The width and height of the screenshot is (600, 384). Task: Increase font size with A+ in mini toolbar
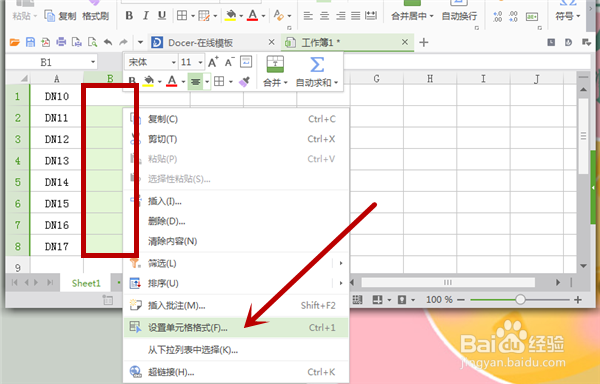[x=213, y=62]
